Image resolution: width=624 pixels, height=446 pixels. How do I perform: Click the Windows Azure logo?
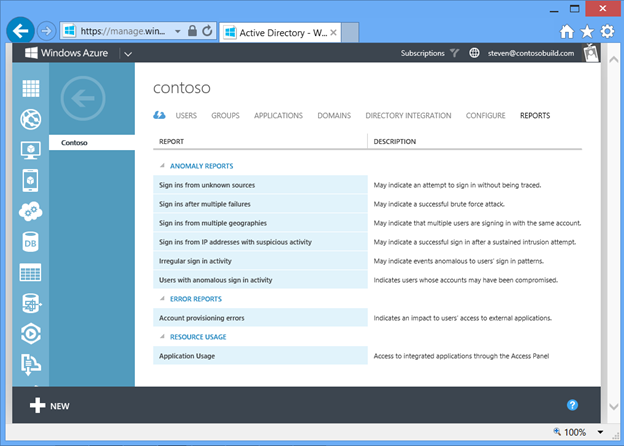pos(66,53)
